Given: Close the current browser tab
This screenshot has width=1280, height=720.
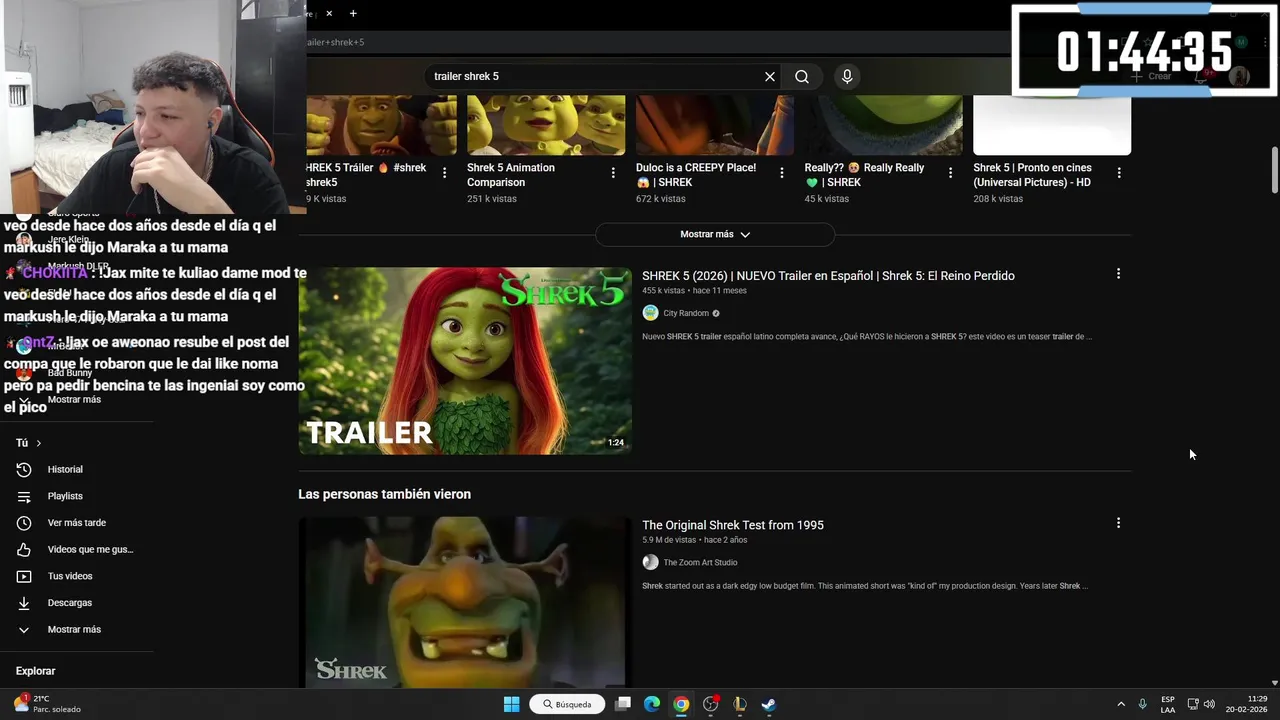Looking at the screenshot, I should (329, 13).
